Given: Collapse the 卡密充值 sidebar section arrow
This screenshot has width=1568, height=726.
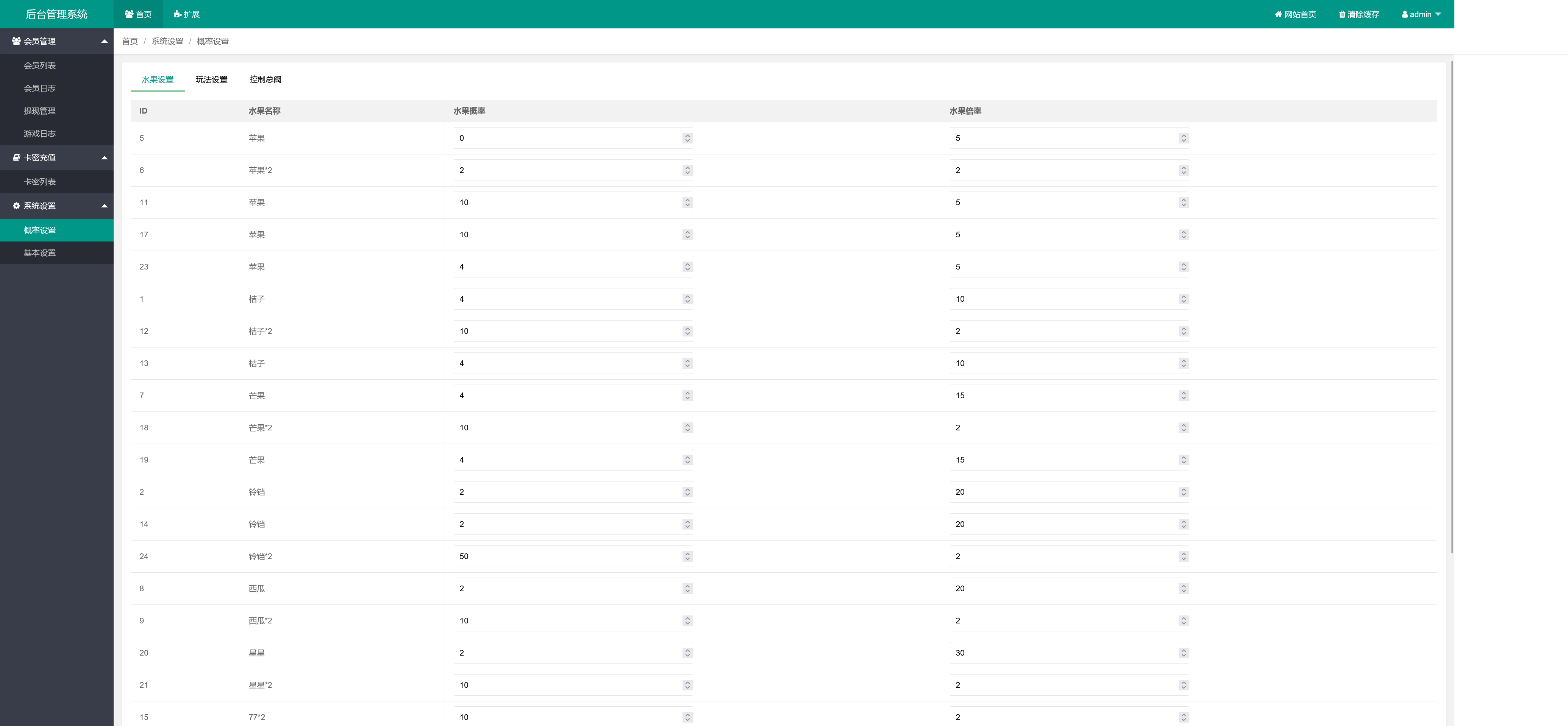Looking at the screenshot, I should click(104, 157).
